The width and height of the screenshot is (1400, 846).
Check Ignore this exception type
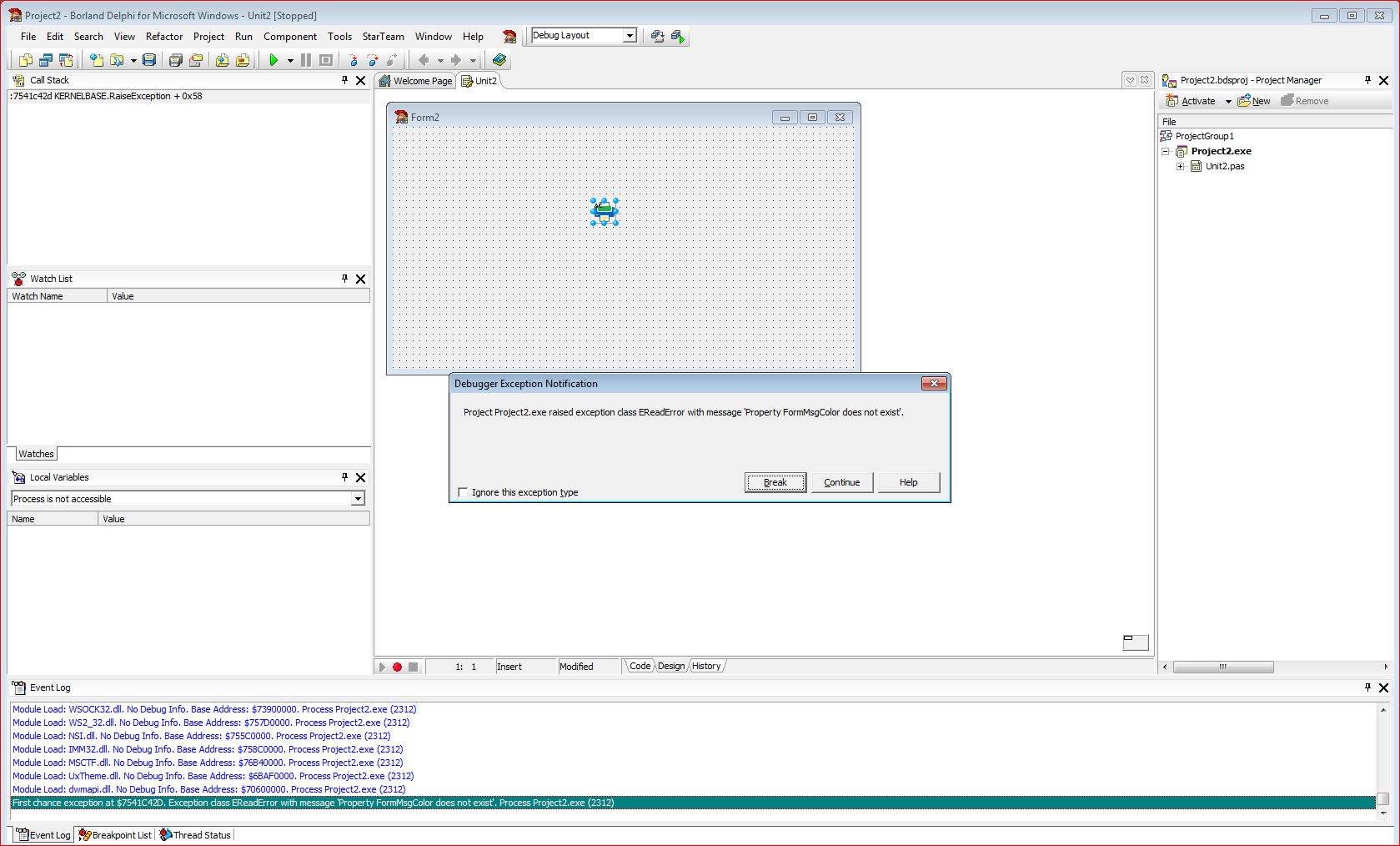463,492
